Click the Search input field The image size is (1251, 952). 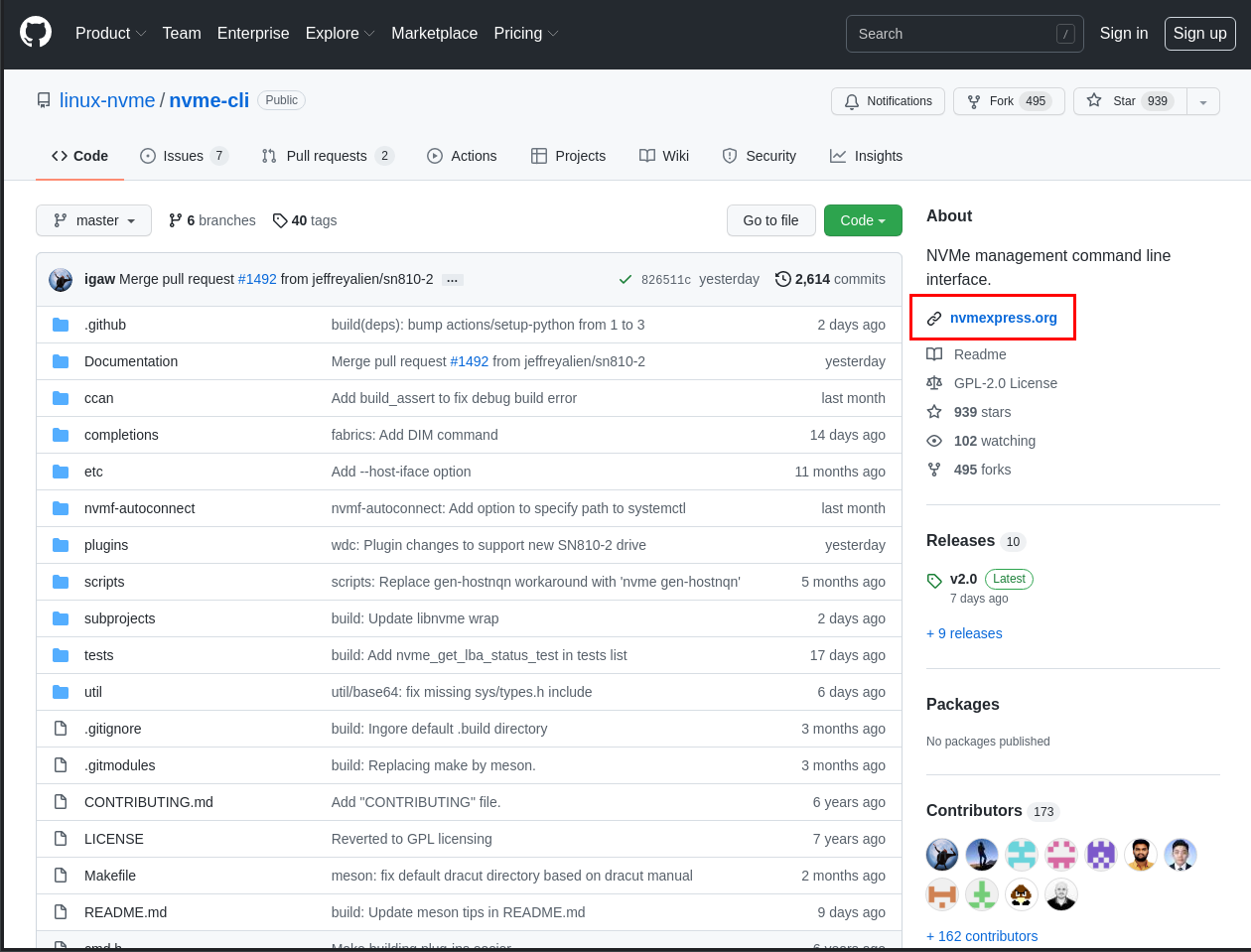point(953,33)
